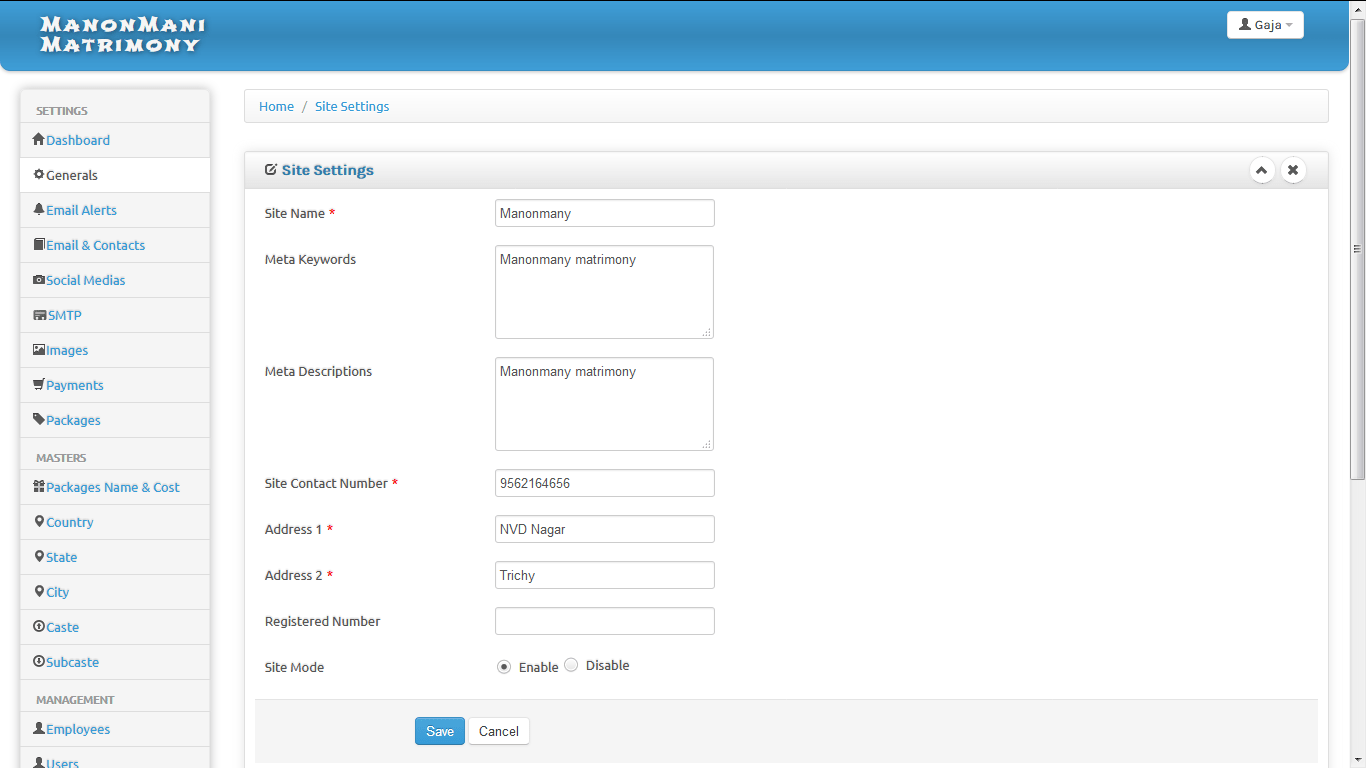
Task: Open Payments settings
Action: point(115,385)
